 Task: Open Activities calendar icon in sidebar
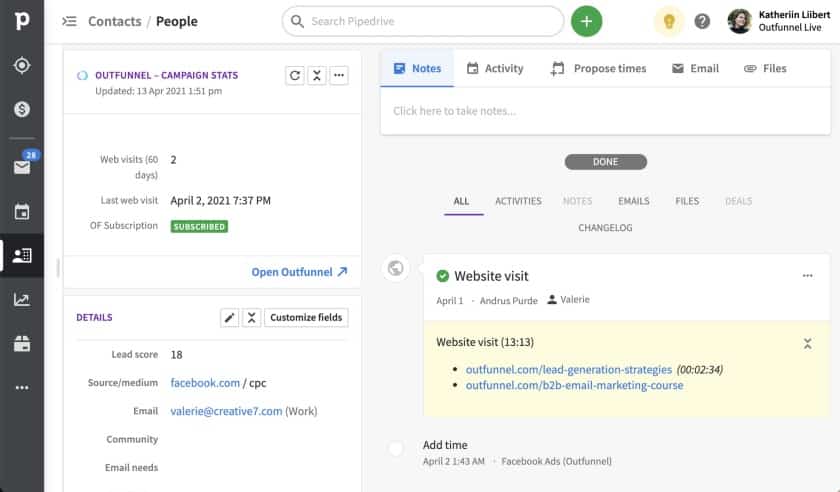point(22,212)
